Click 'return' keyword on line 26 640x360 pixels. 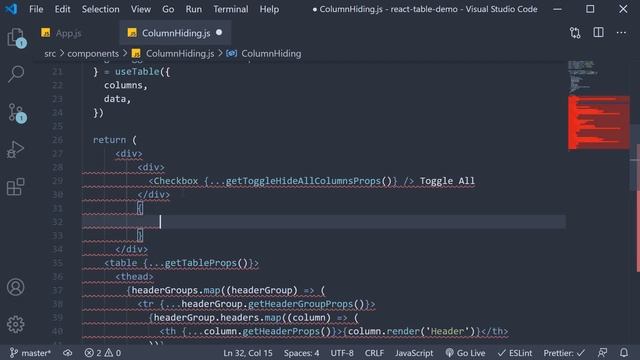pyautogui.click(x=109, y=140)
